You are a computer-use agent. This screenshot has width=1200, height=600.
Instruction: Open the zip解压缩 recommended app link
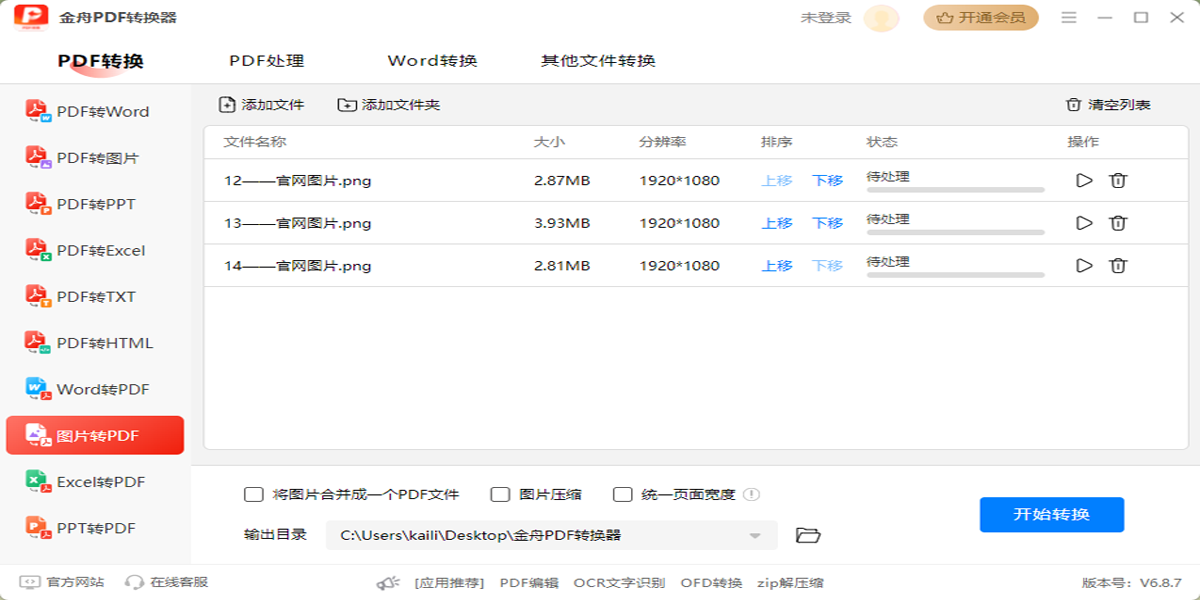point(790,582)
